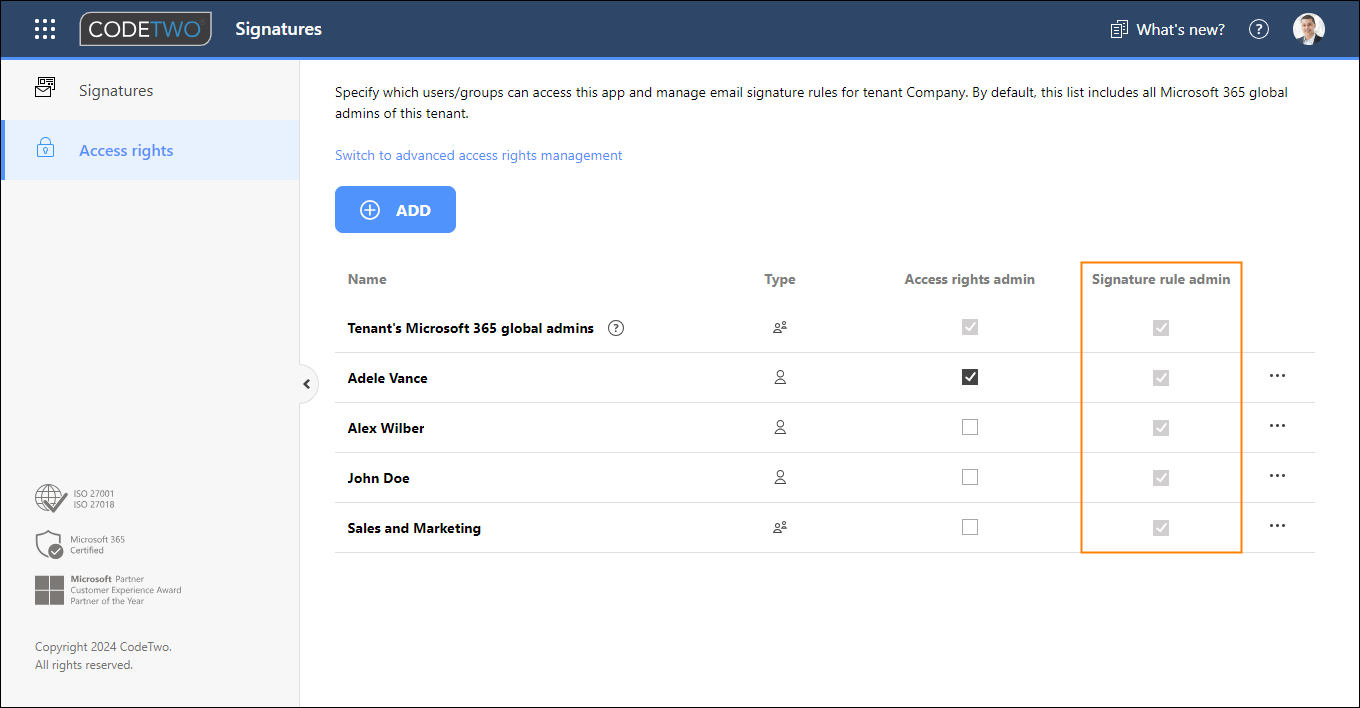Switch to advanced access rights management

[x=478, y=155]
